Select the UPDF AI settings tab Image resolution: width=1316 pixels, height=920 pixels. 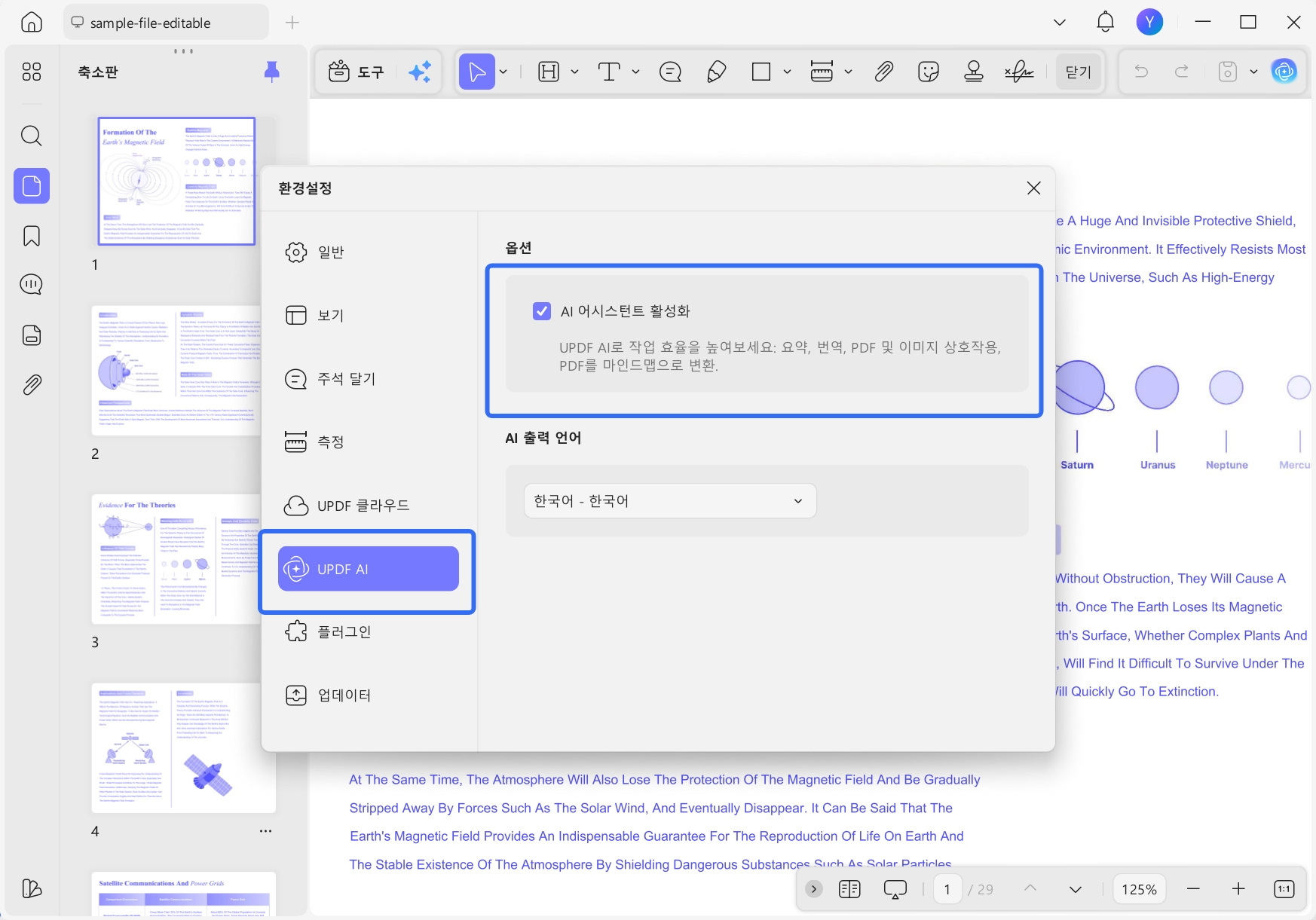pyautogui.click(x=369, y=569)
